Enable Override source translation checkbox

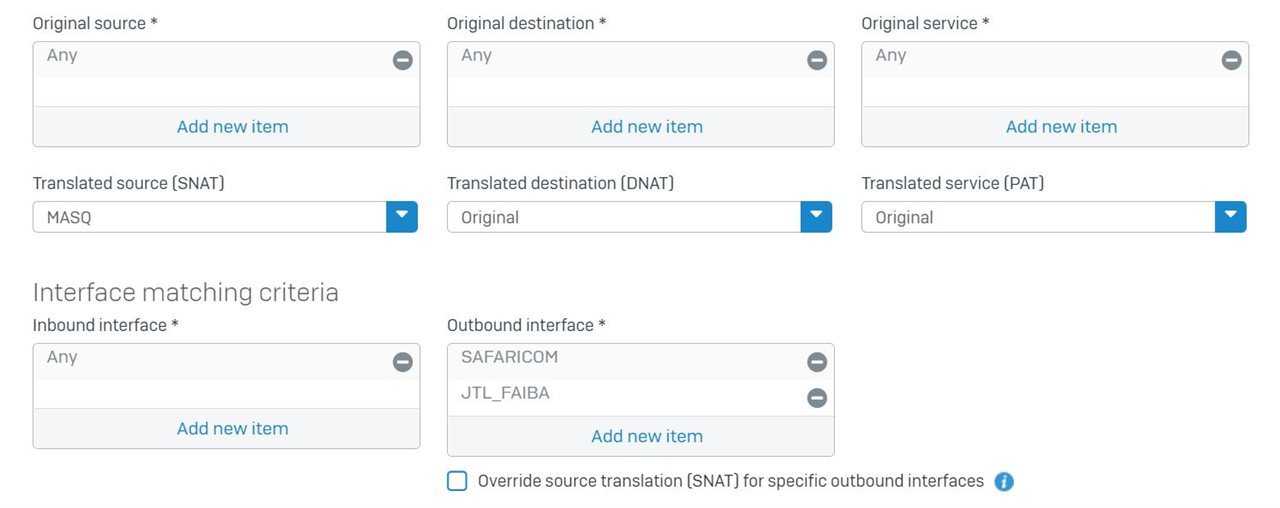click(x=457, y=481)
